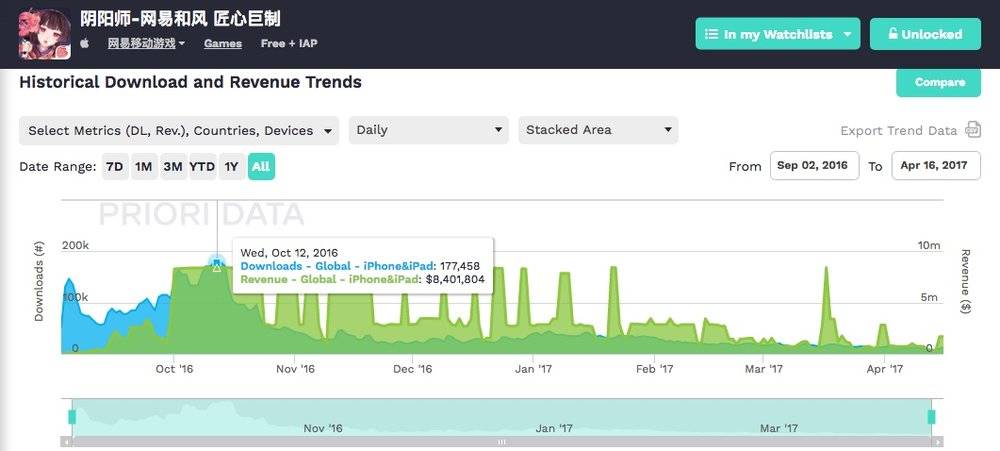Open the Games category link
This screenshot has width=1000, height=451.
223,43
